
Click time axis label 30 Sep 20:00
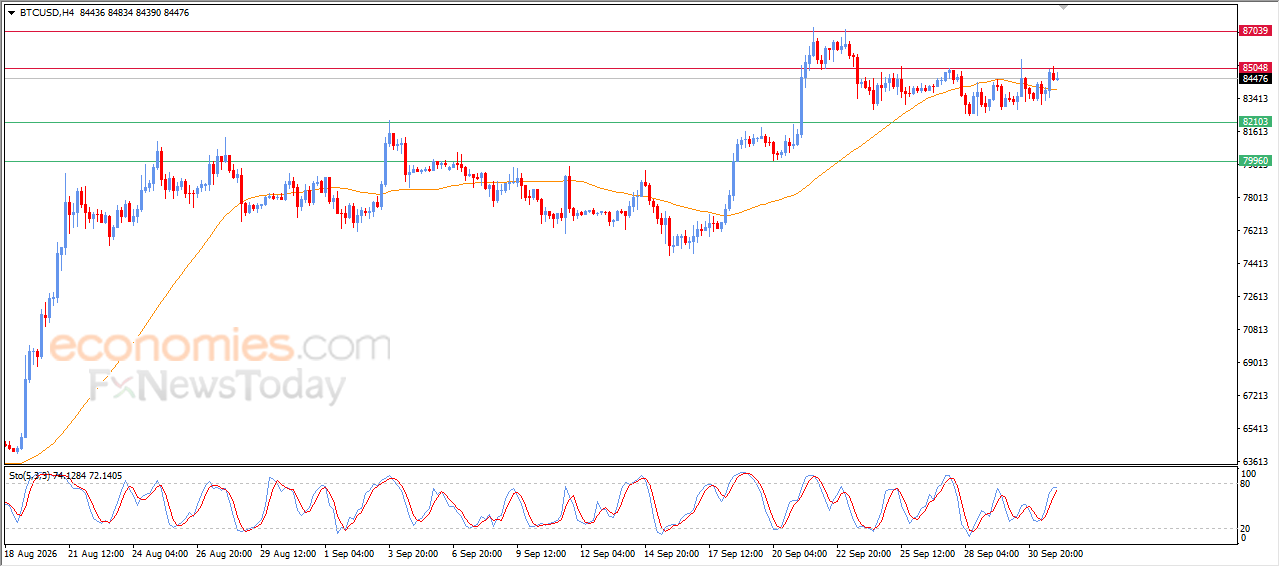(x=1058, y=553)
